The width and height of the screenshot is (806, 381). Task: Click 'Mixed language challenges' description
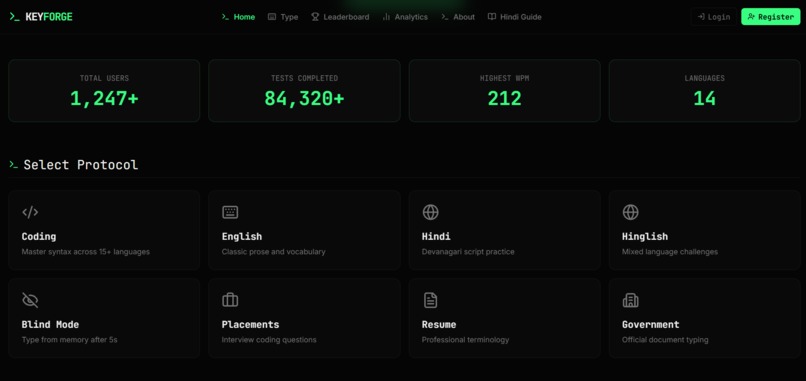point(670,252)
